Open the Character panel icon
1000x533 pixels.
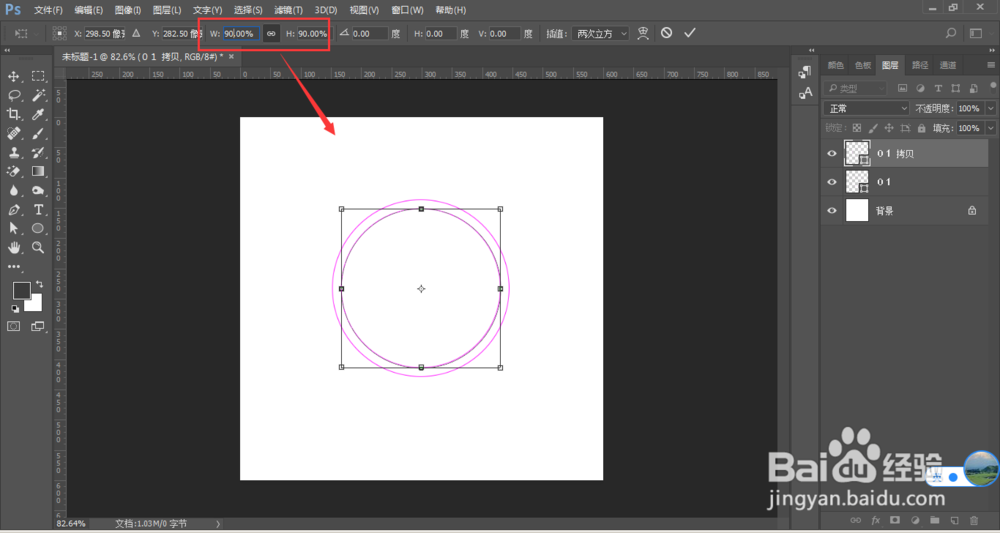point(805,93)
